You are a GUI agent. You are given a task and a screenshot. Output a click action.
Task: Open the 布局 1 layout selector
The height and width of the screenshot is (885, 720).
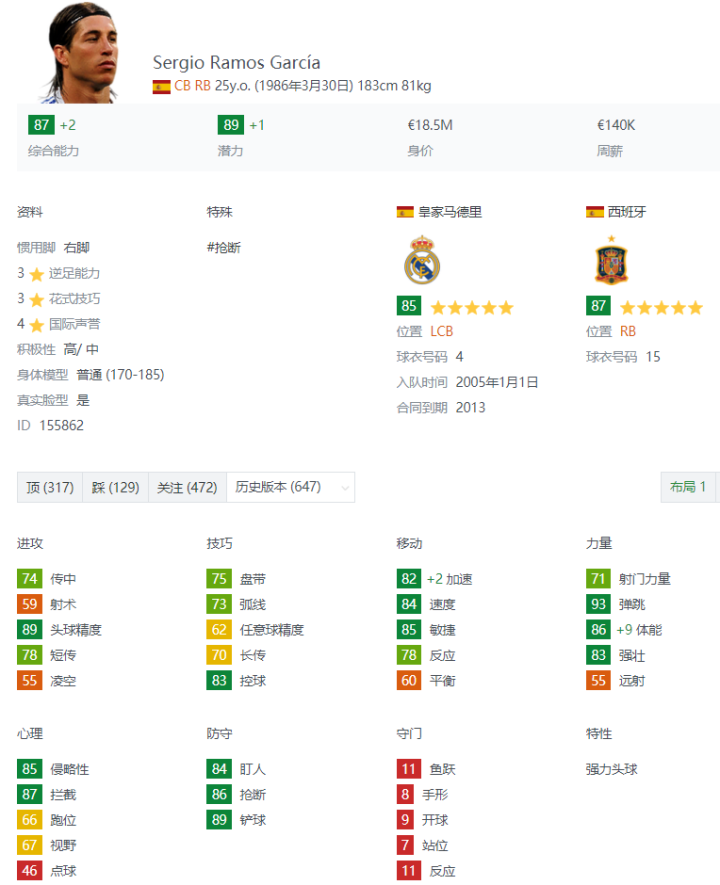689,487
